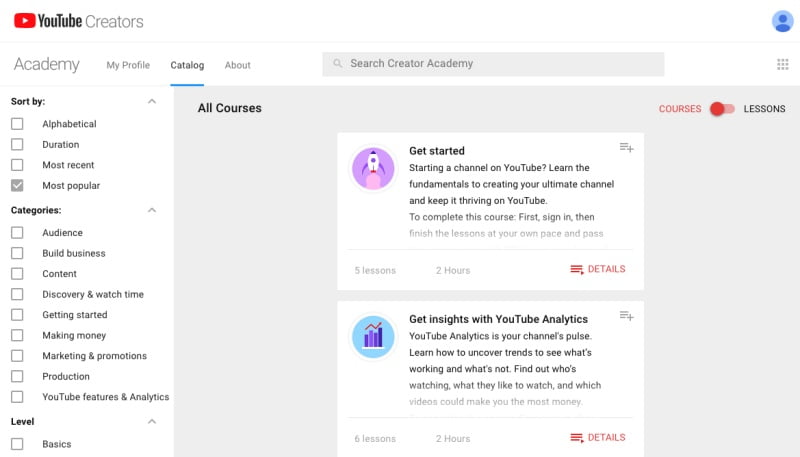Viewport: 800px width, 457px height.
Task: Collapse the Categories section
Action: click(x=152, y=210)
